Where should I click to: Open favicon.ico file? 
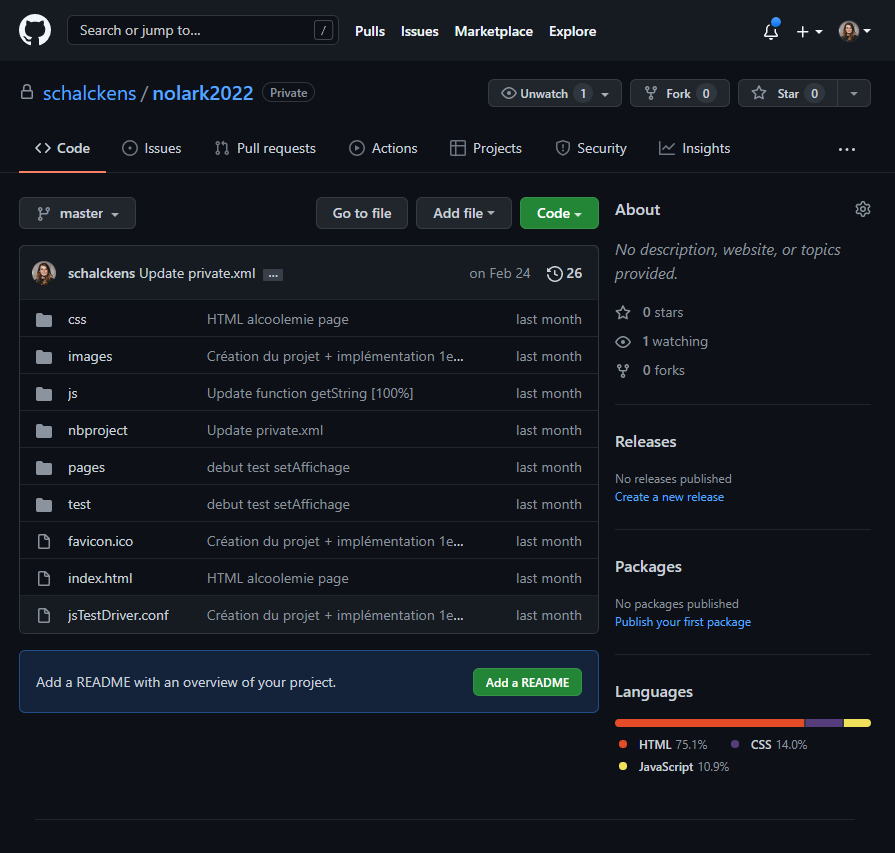(100, 541)
